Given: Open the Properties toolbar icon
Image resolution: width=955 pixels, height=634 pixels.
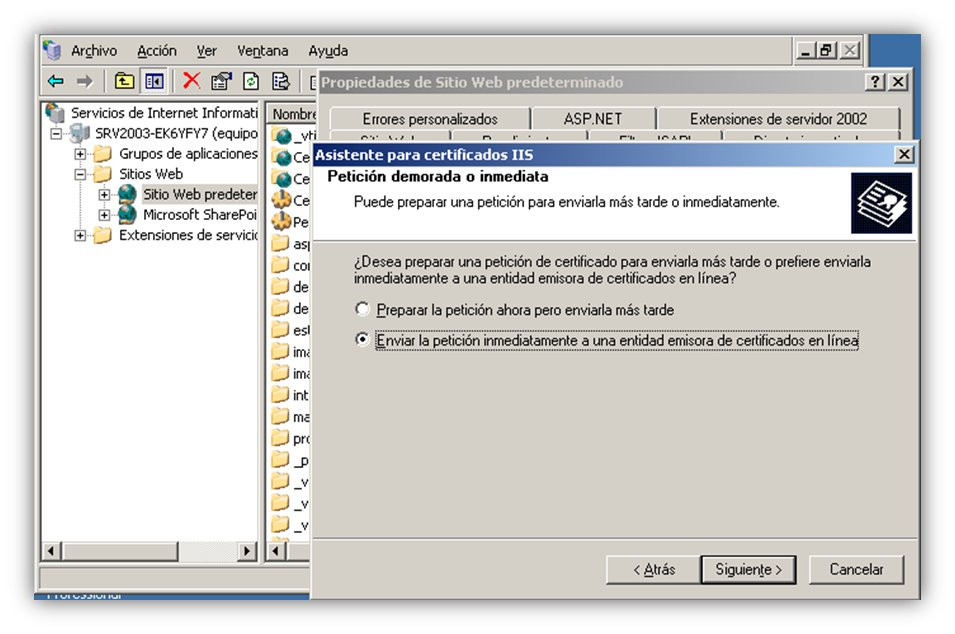Looking at the screenshot, I should 221,80.
